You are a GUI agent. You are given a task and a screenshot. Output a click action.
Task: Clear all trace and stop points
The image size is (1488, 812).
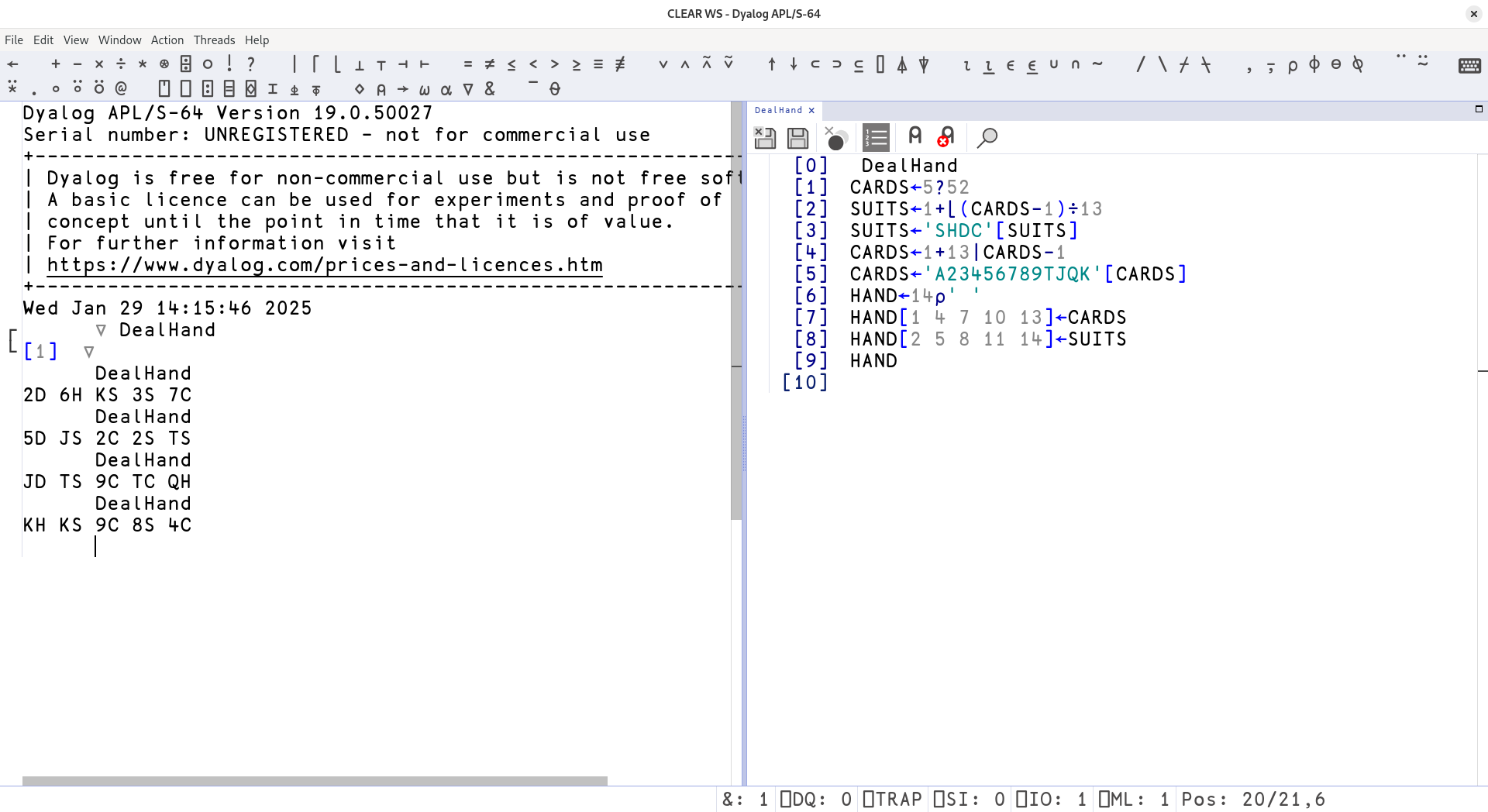(835, 139)
